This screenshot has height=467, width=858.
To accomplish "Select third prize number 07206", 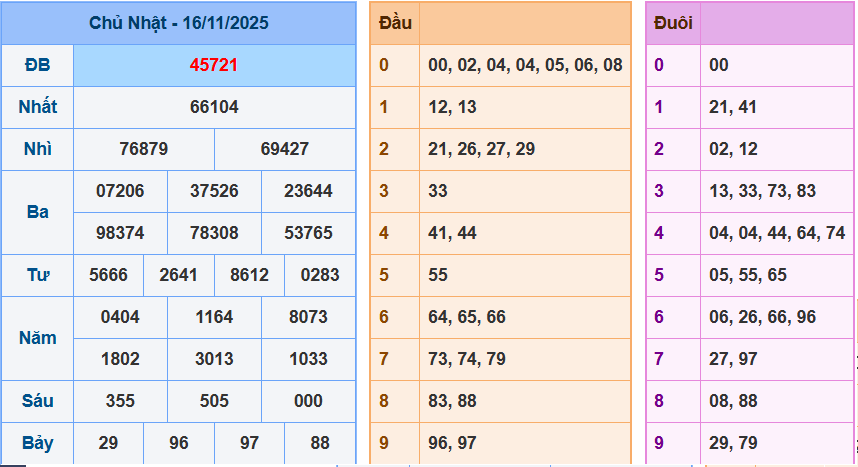I will click(x=120, y=191).
